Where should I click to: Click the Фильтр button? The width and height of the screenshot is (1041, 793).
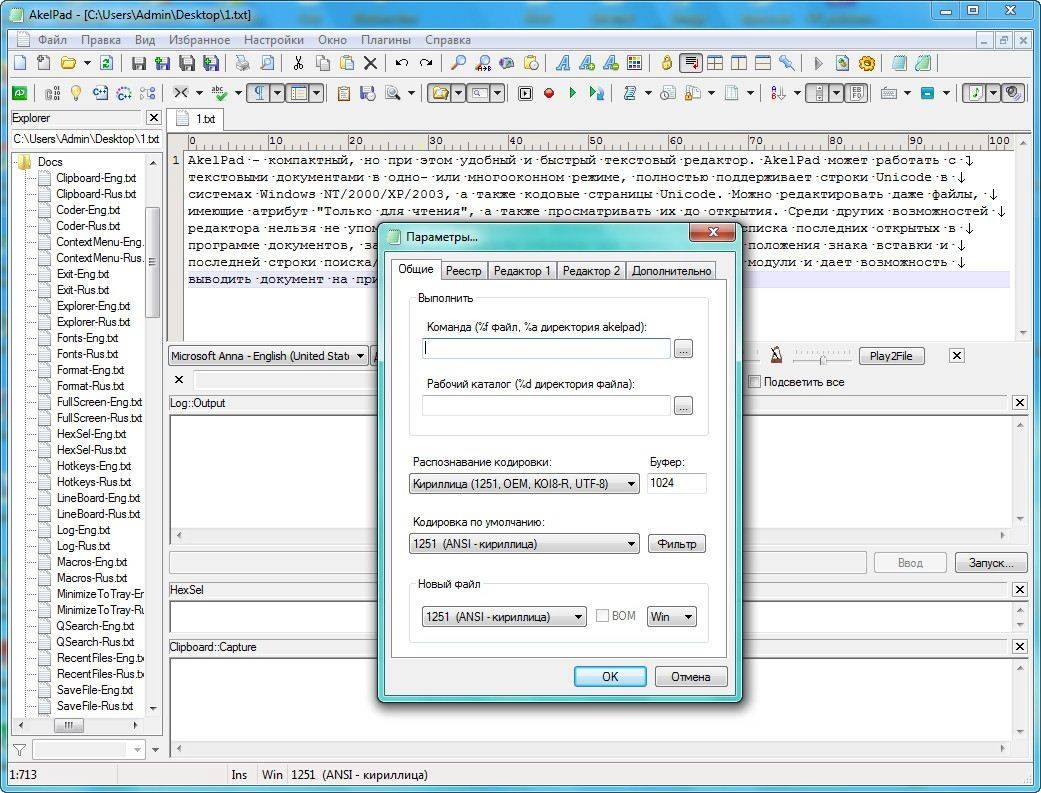coord(677,544)
